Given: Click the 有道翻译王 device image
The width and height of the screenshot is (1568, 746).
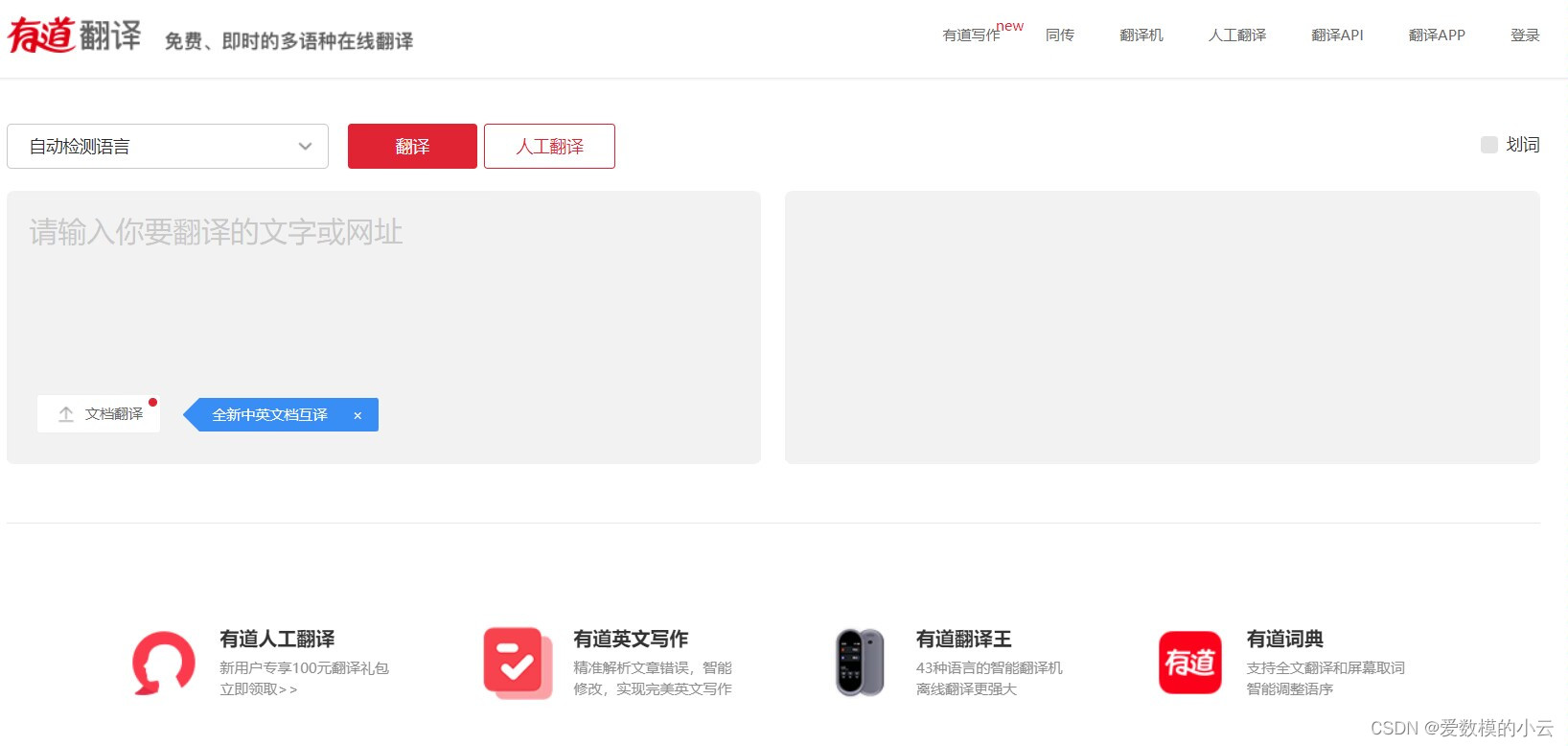Looking at the screenshot, I should (860, 663).
